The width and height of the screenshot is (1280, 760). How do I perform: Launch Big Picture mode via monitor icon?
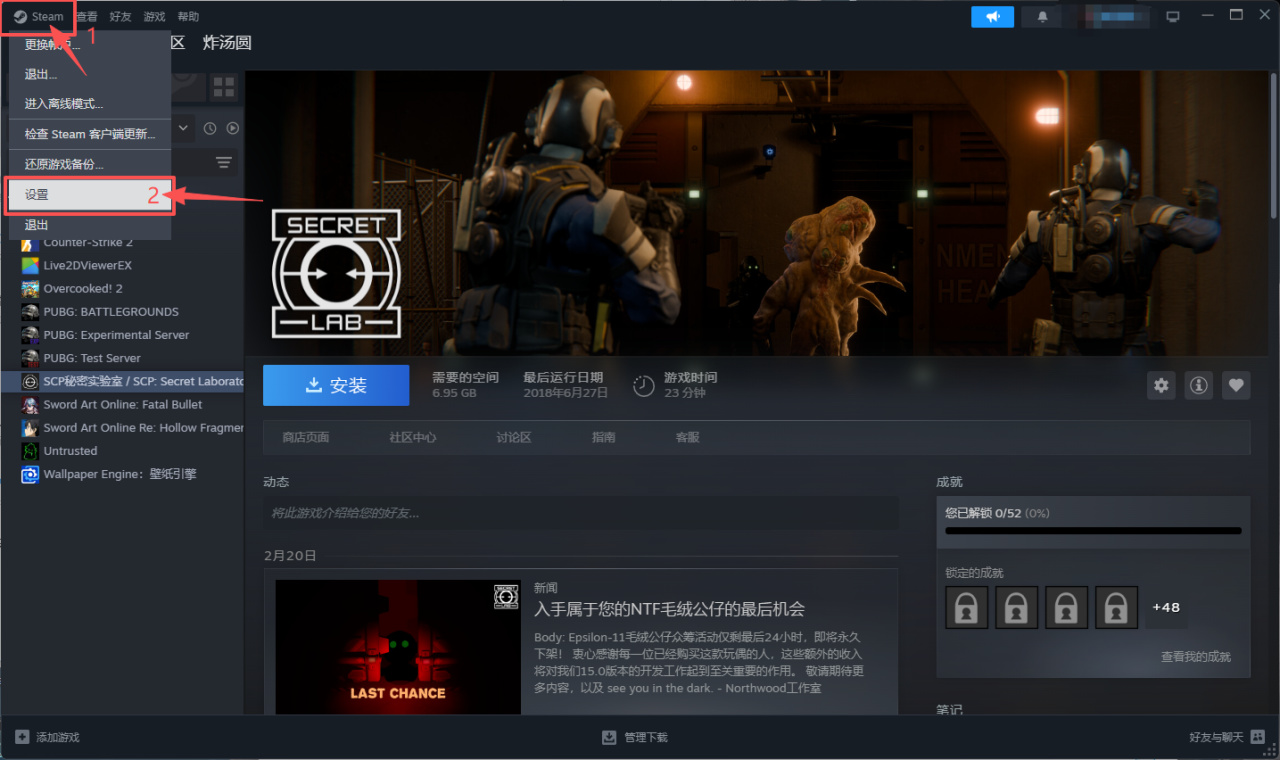click(x=1173, y=17)
